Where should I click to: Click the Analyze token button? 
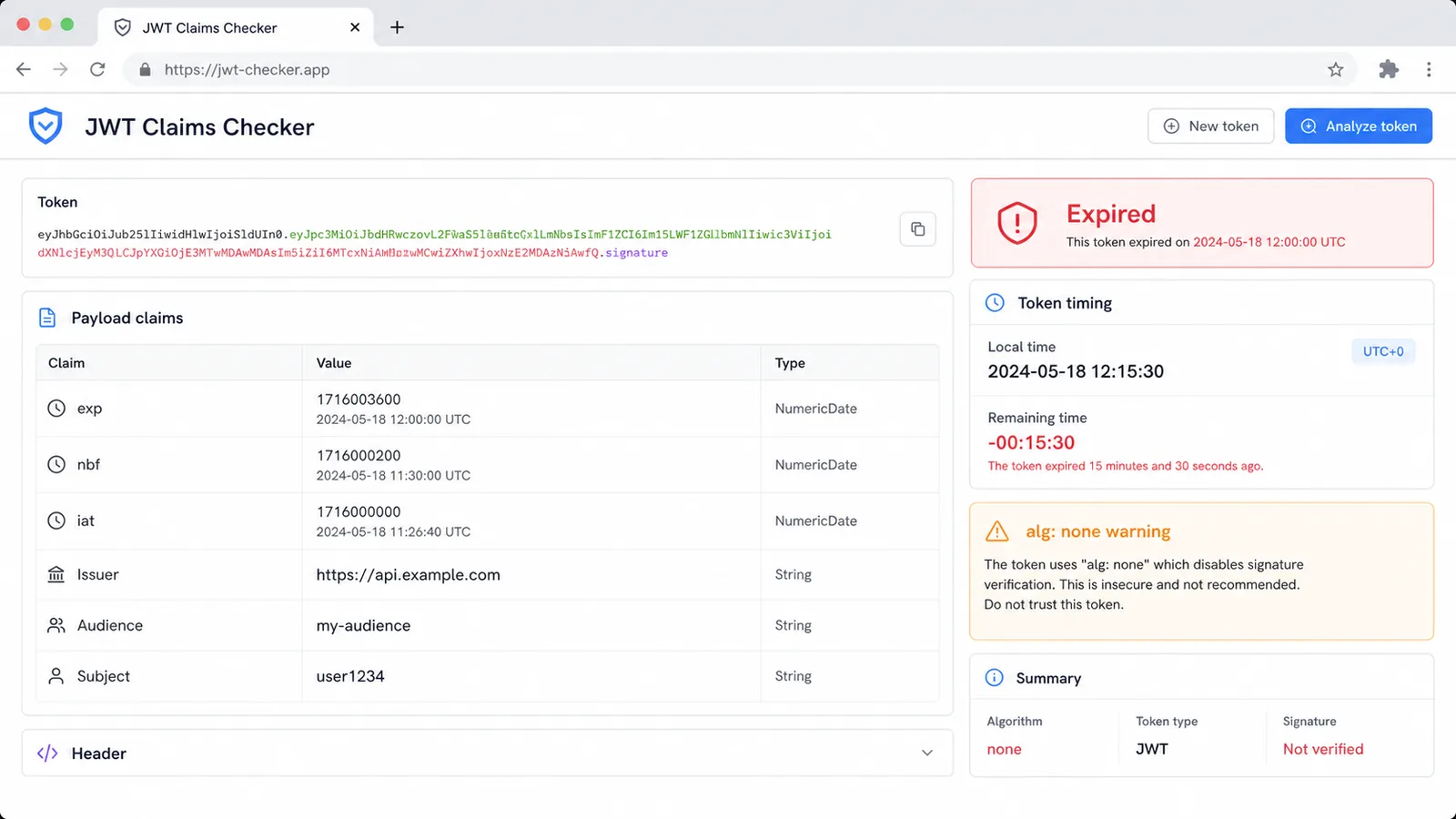[x=1359, y=126]
